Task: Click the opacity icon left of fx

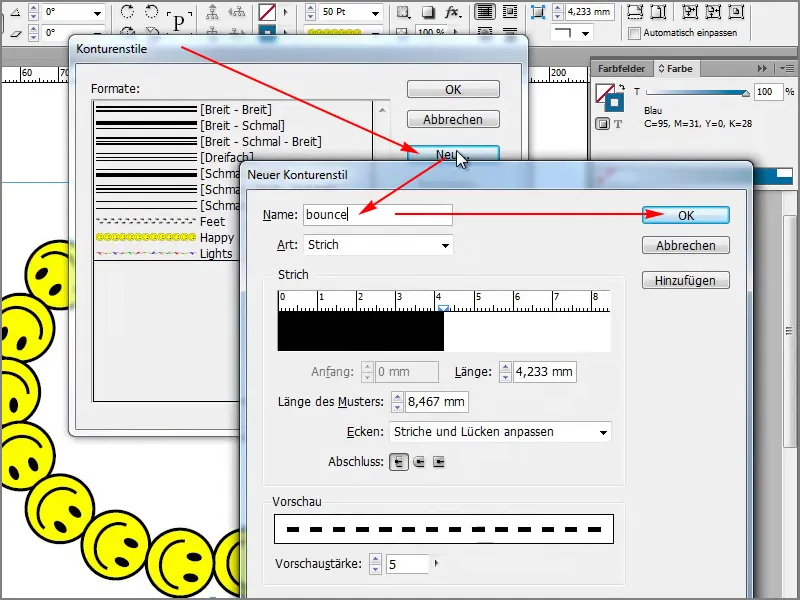Action: [x=403, y=12]
